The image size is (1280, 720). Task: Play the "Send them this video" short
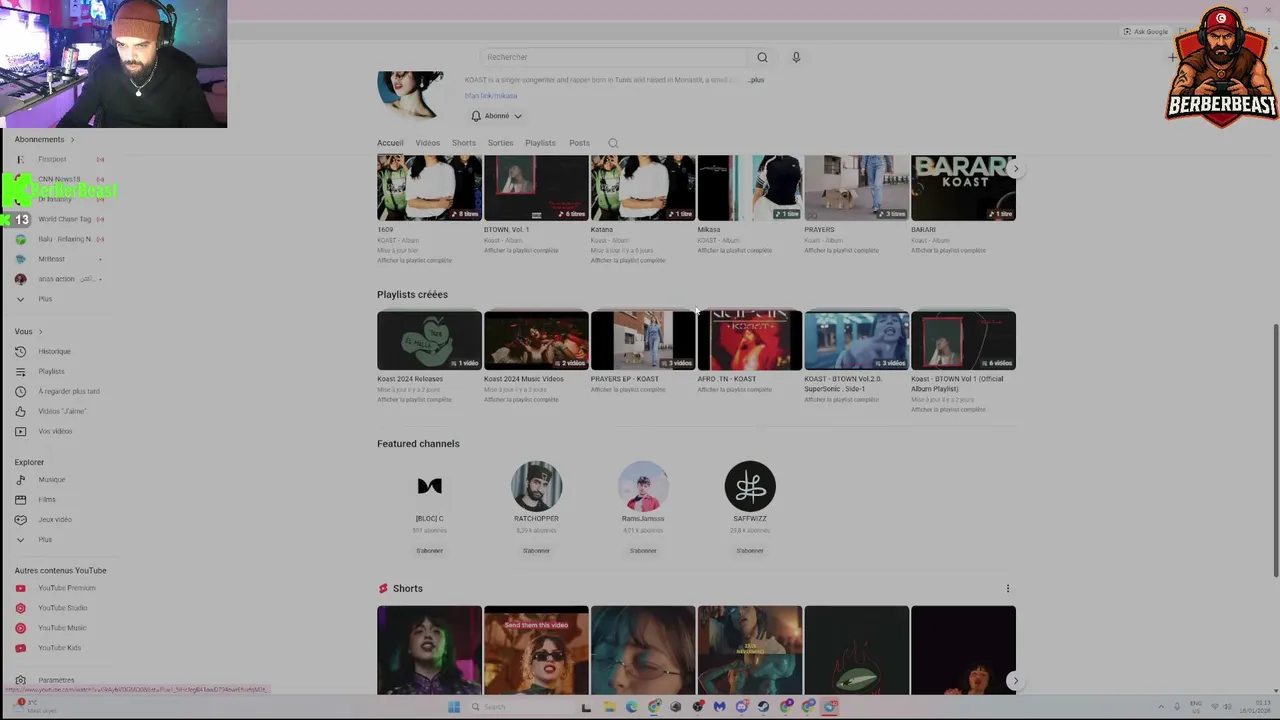tap(536, 650)
